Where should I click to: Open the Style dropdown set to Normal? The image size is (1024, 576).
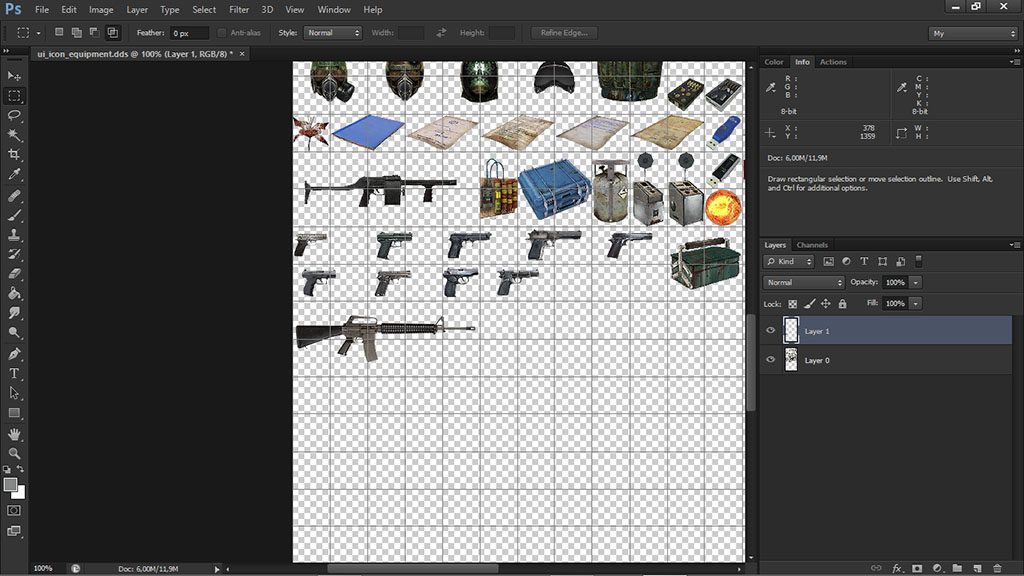tap(332, 33)
